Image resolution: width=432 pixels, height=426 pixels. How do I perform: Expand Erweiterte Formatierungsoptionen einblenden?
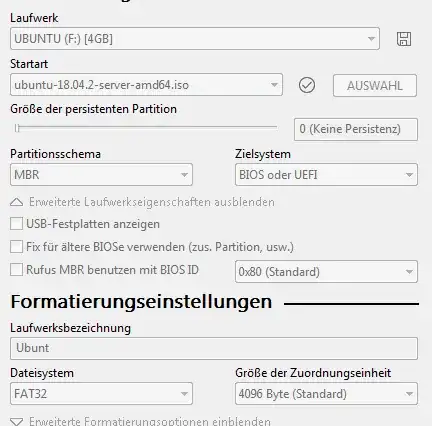point(150,421)
